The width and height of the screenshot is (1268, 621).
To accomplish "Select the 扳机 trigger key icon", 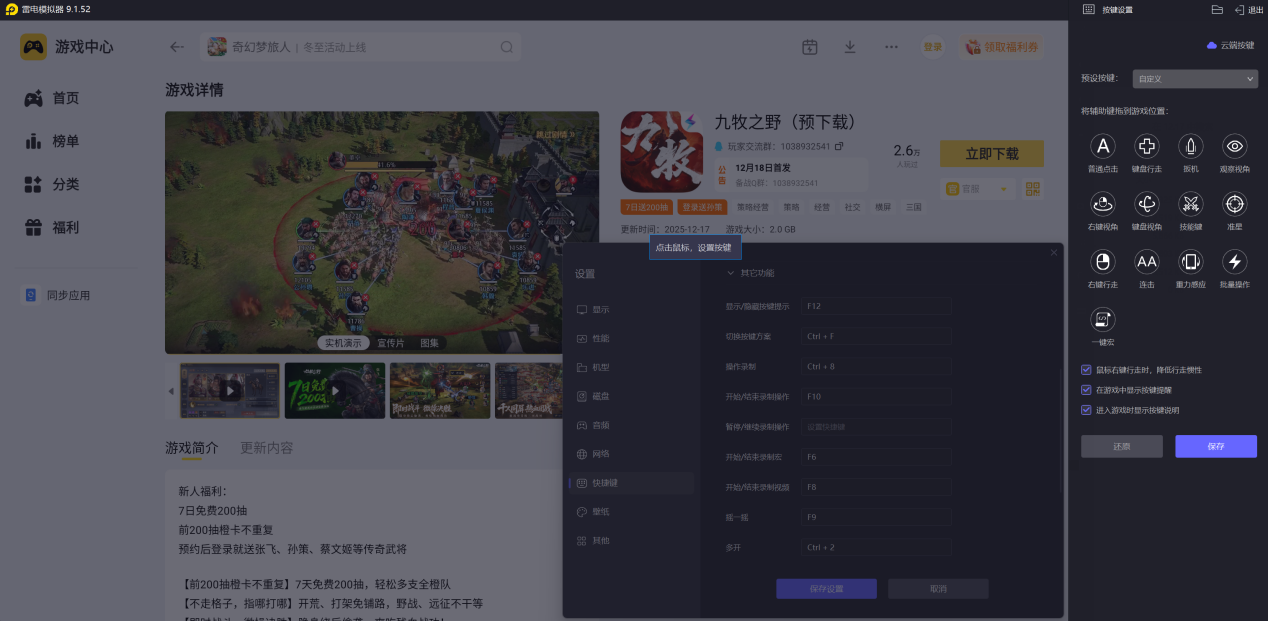I will tap(1190, 147).
